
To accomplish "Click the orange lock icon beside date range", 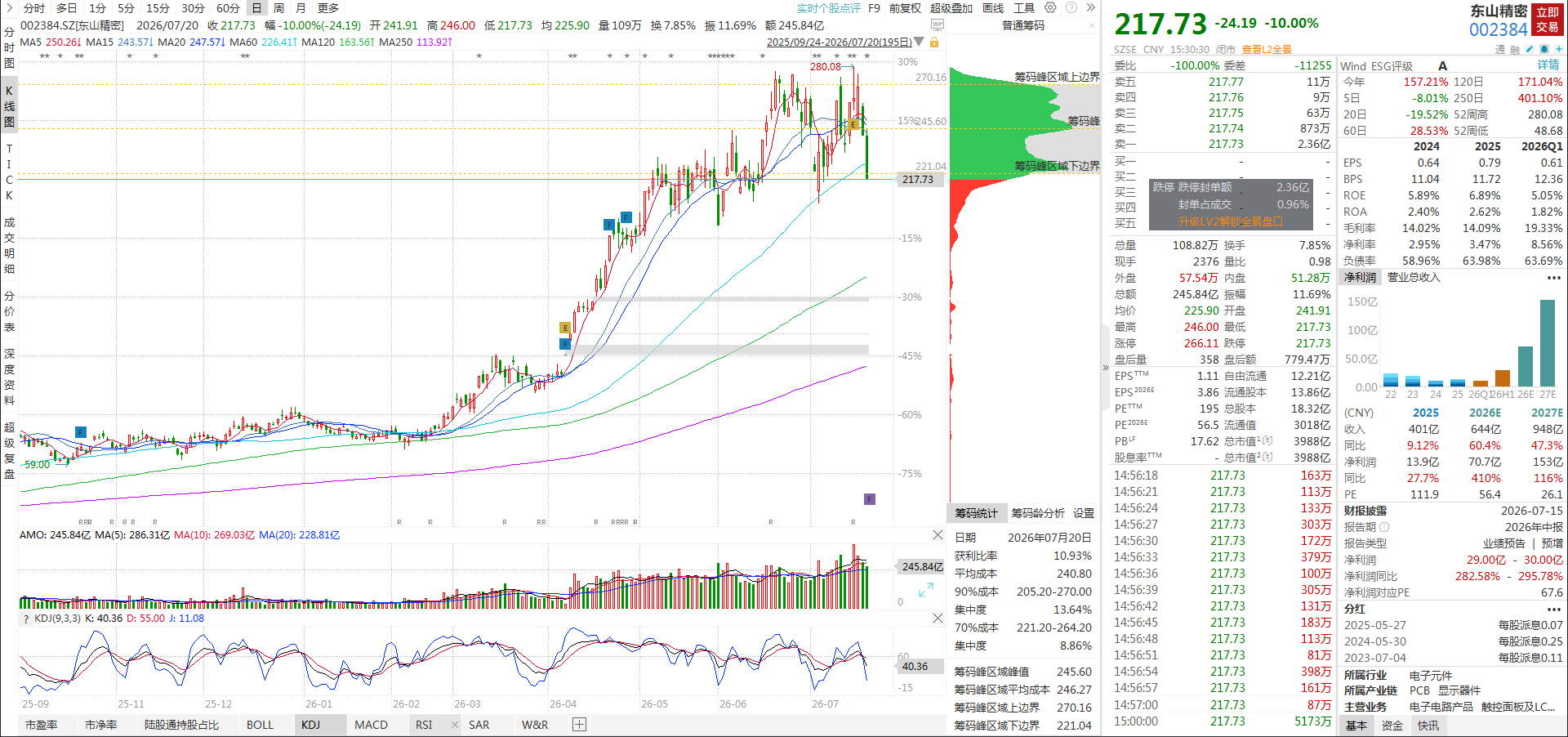I will 934,42.
